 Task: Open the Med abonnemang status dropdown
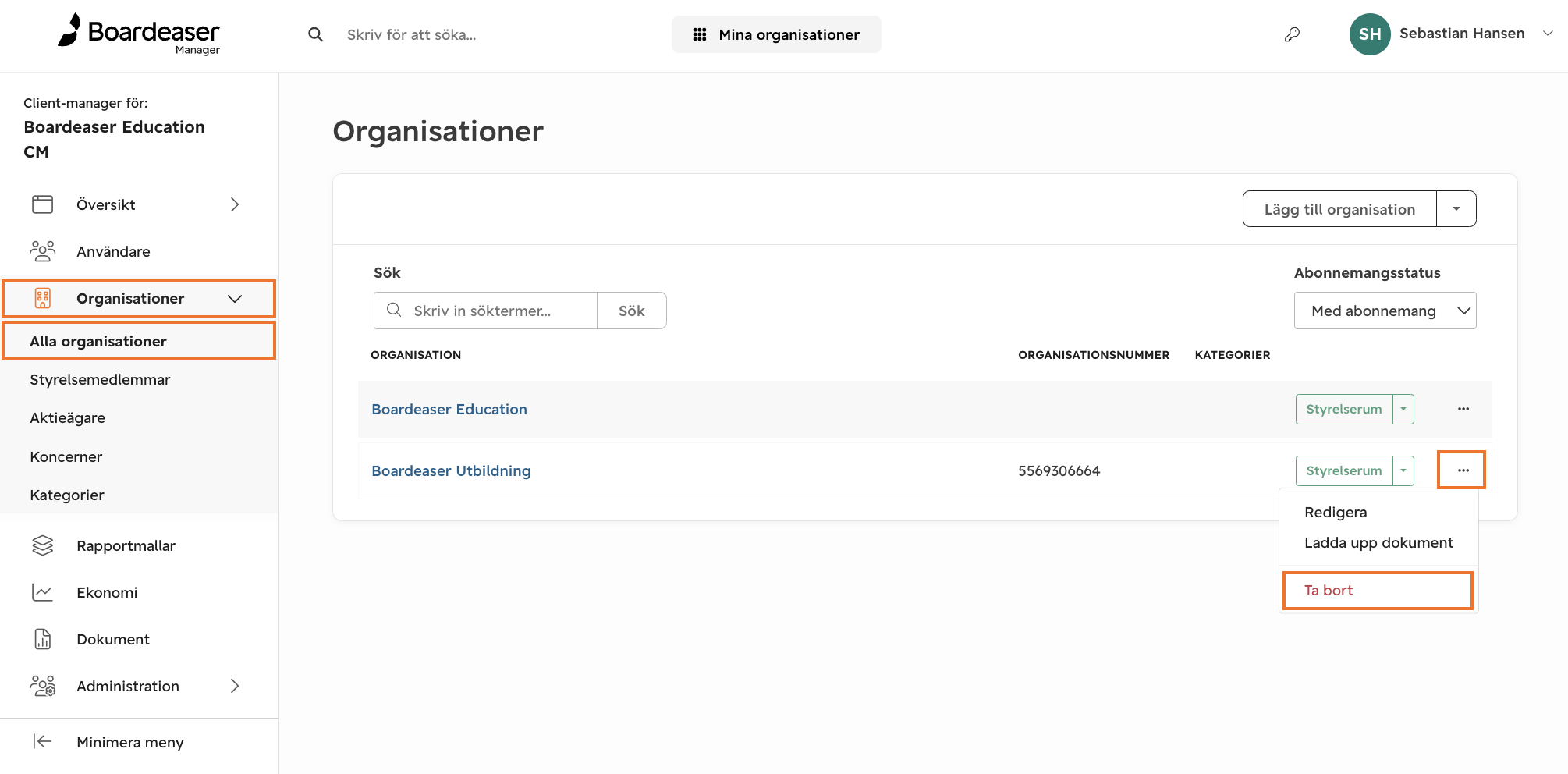pyautogui.click(x=1385, y=311)
